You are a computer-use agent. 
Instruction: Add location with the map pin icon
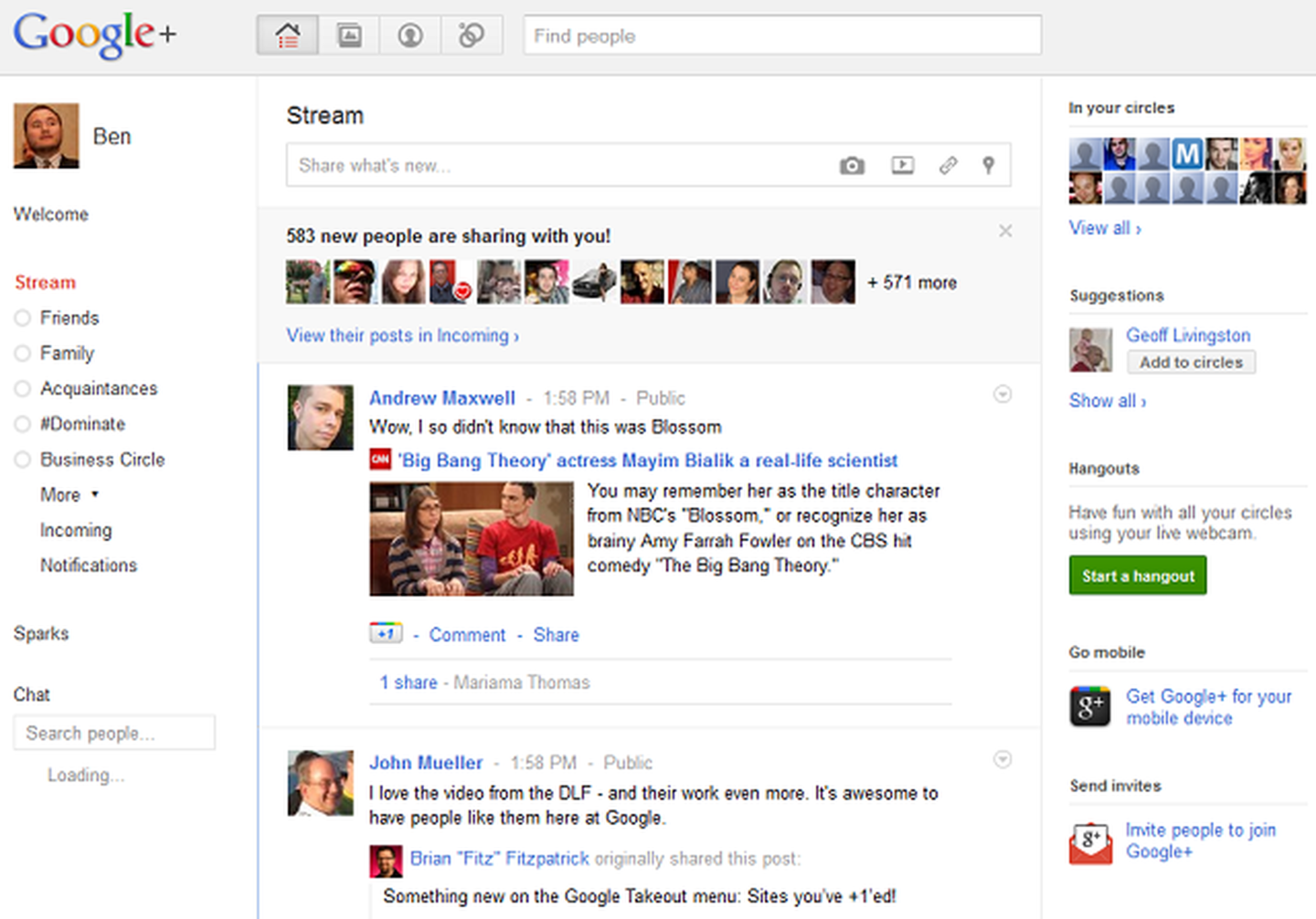coord(988,165)
